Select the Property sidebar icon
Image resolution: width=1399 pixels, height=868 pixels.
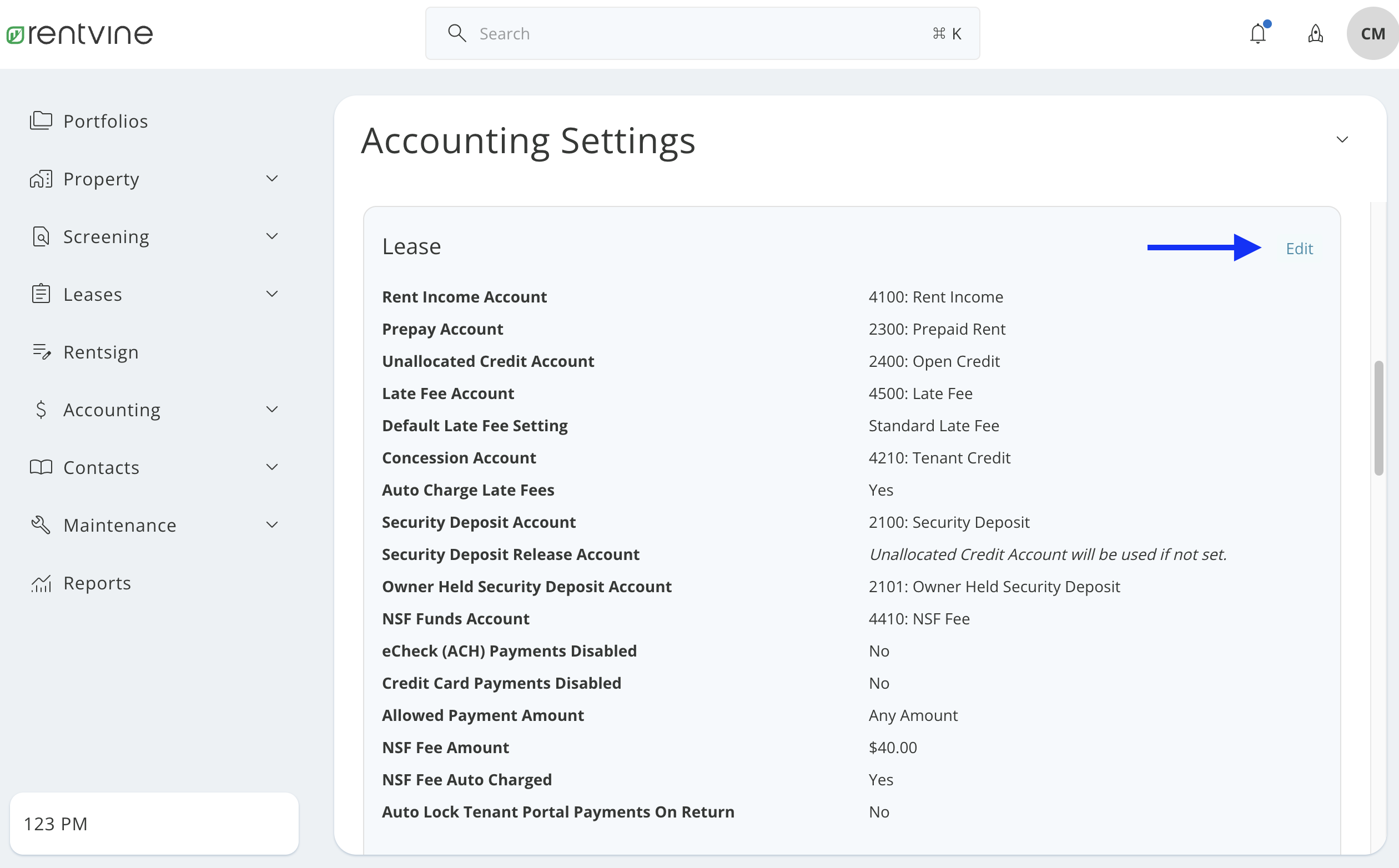[x=40, y=179]
